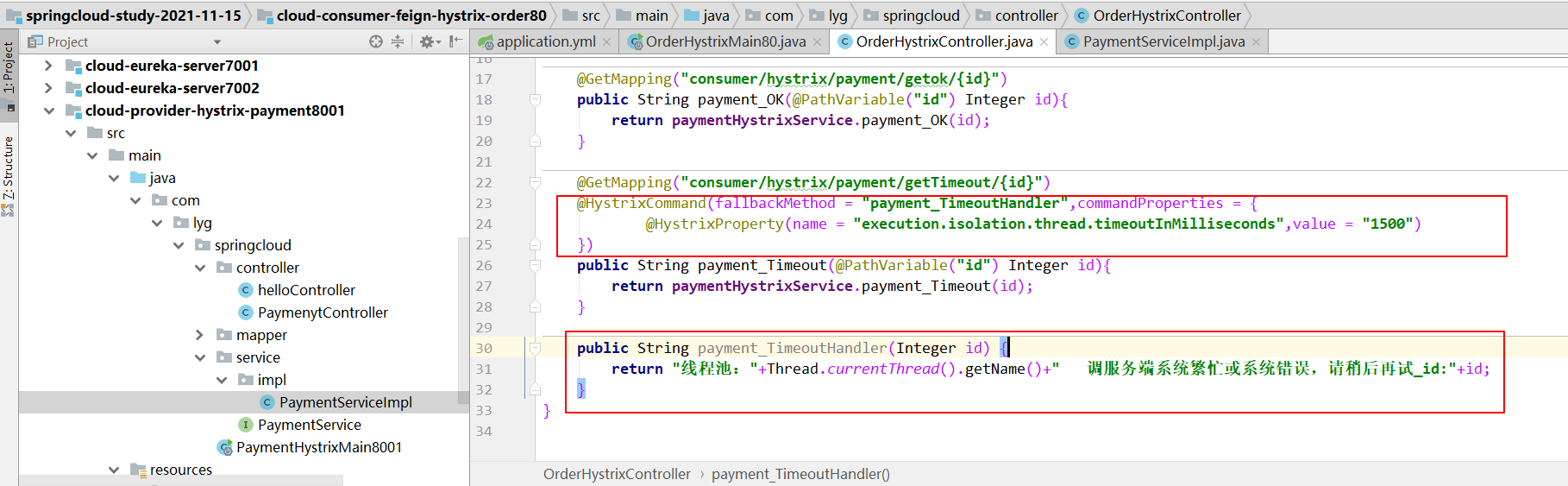Collapse the main folder arrow

pyautogui.click(x=92, y=155)
